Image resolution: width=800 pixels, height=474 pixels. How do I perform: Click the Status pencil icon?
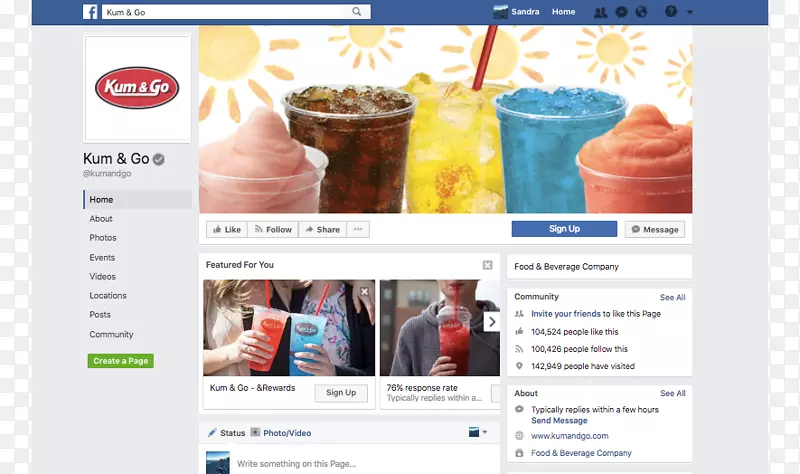tap(212, 433)
